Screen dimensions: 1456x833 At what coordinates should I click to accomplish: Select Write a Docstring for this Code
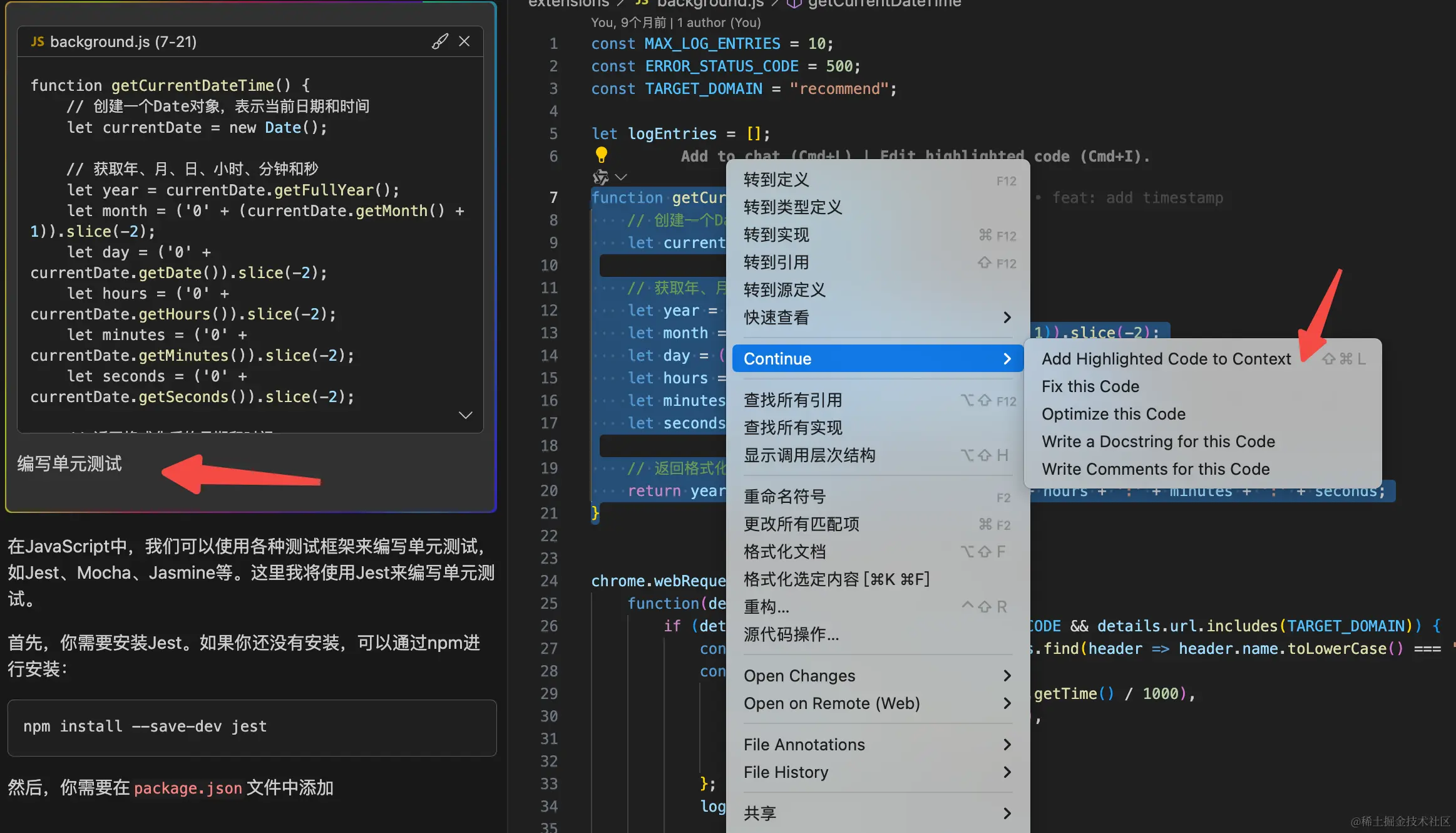(1158, 442)
